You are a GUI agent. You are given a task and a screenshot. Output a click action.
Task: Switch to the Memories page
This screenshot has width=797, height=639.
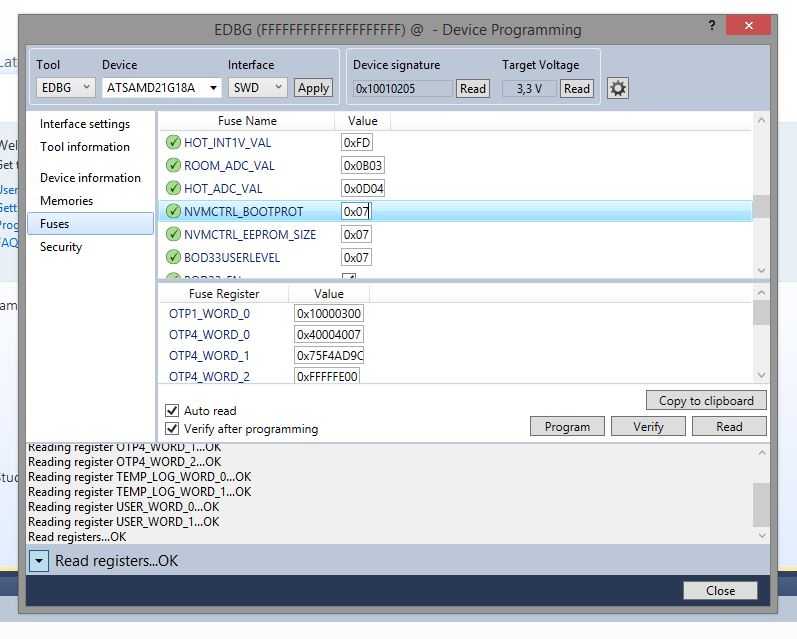coord(66,201)
